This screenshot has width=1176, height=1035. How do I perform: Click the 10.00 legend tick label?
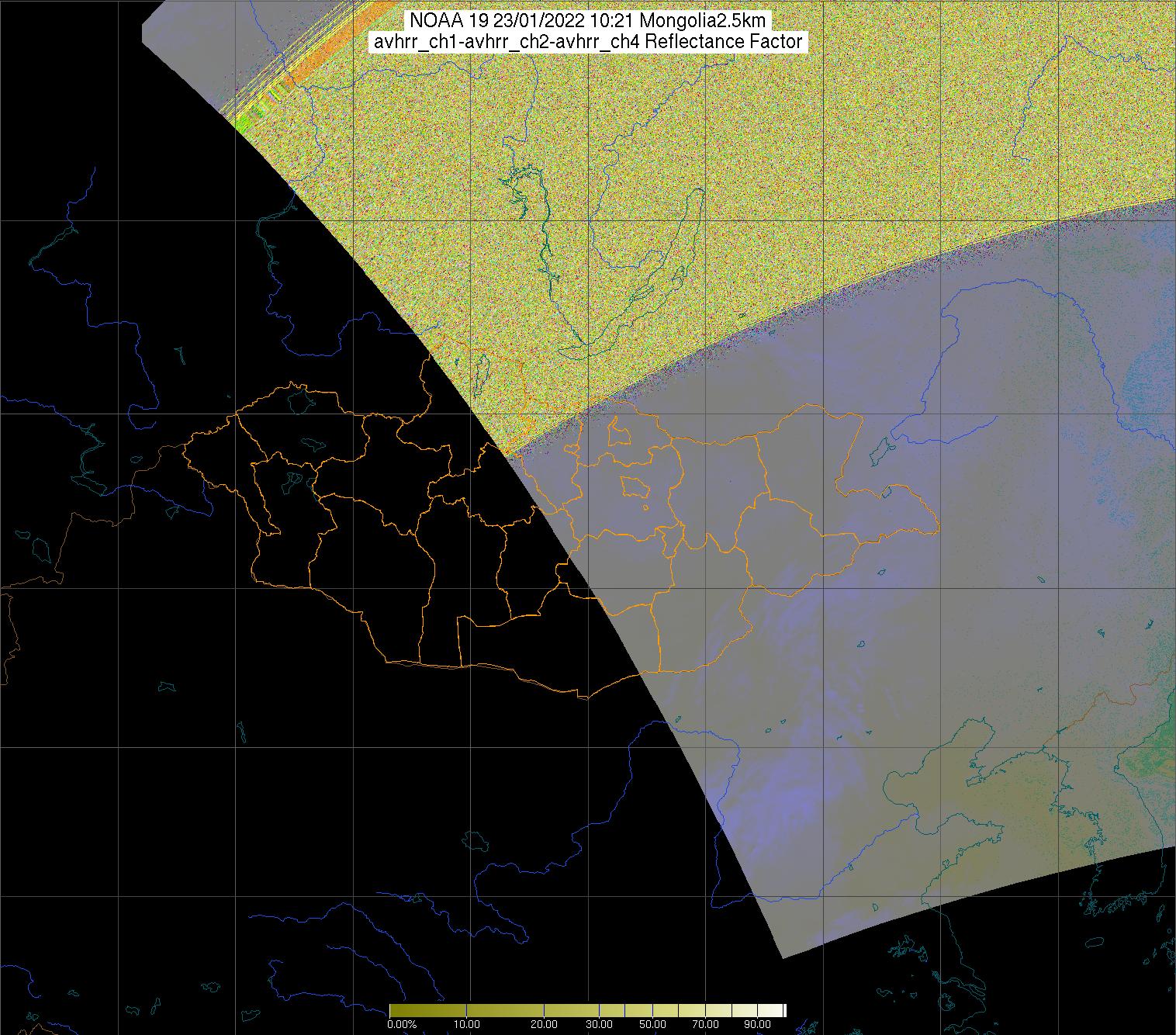[x=466, y=1024]
